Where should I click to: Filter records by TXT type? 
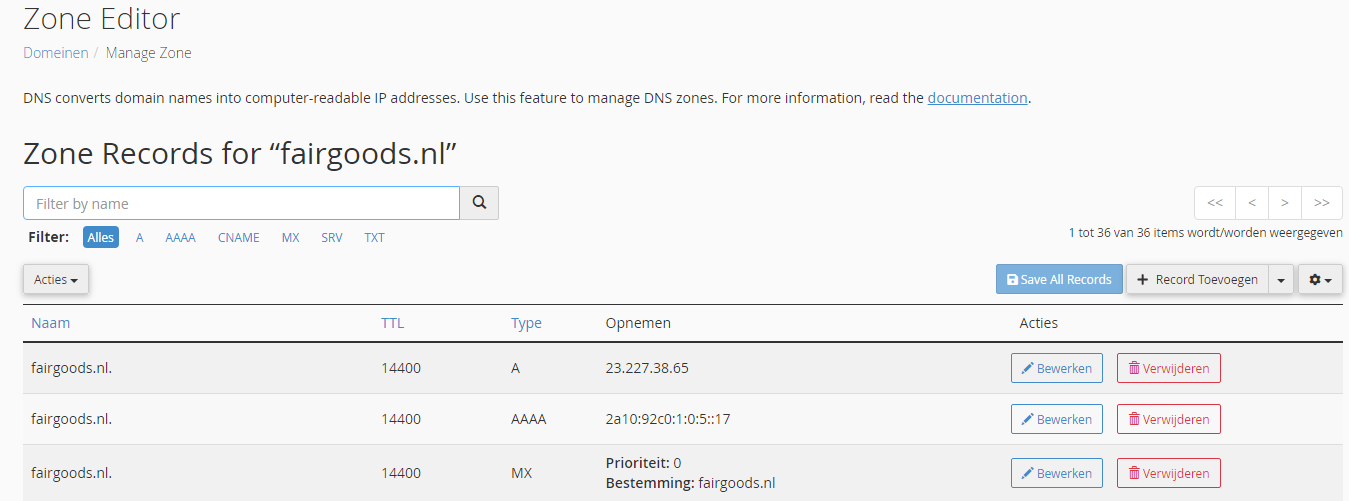click(x=374, y=238)
